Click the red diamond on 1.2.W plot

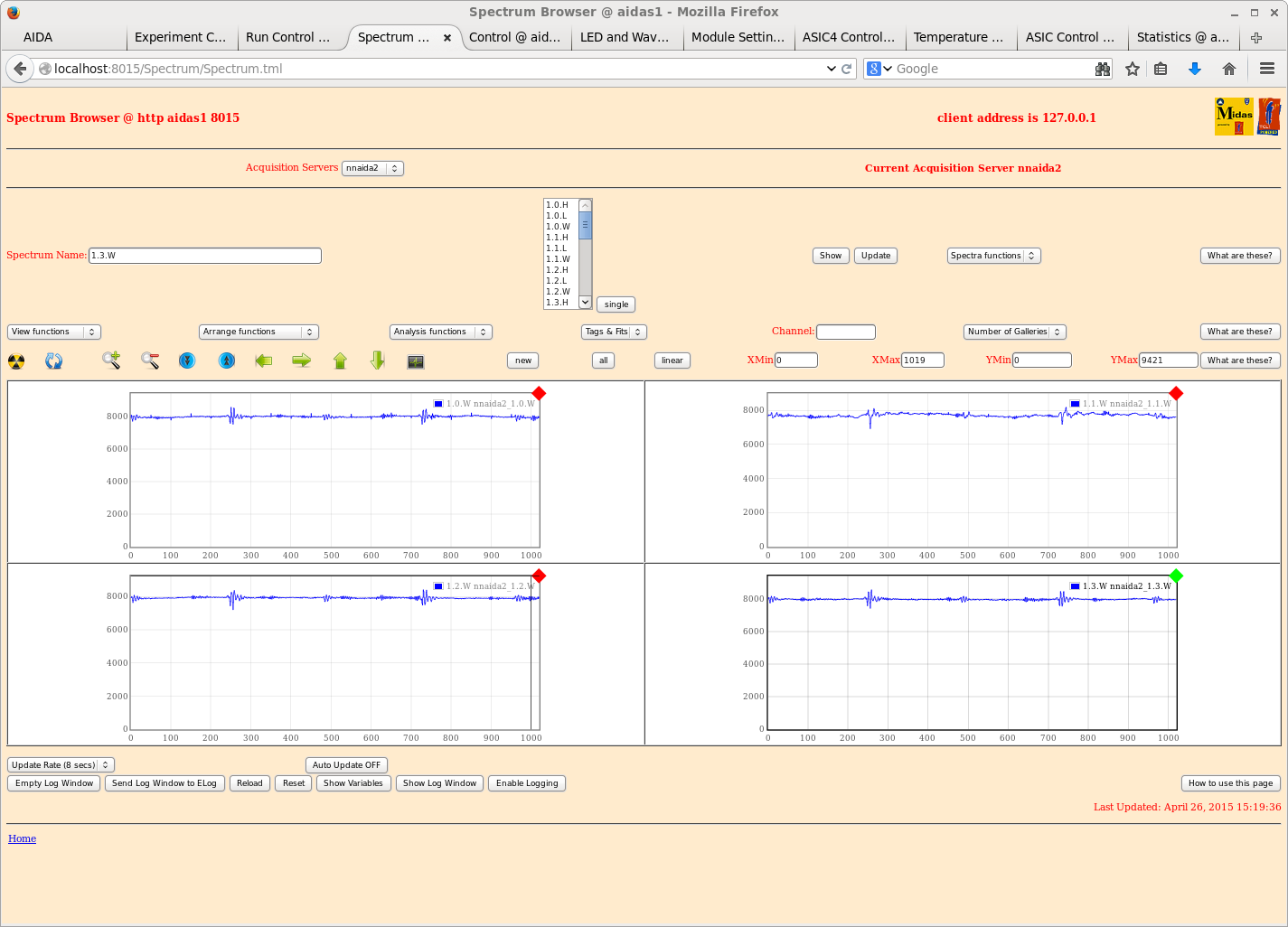coord(540,576)
